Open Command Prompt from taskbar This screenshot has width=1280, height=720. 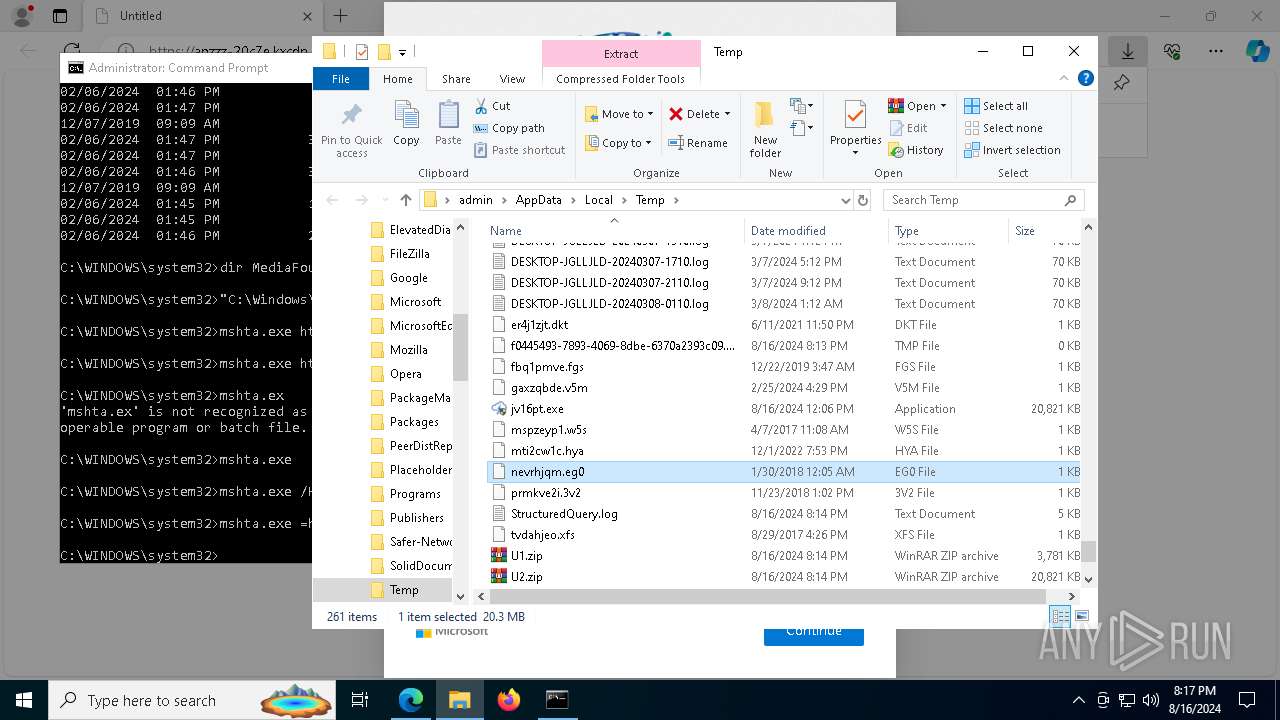tap(557, 700)
